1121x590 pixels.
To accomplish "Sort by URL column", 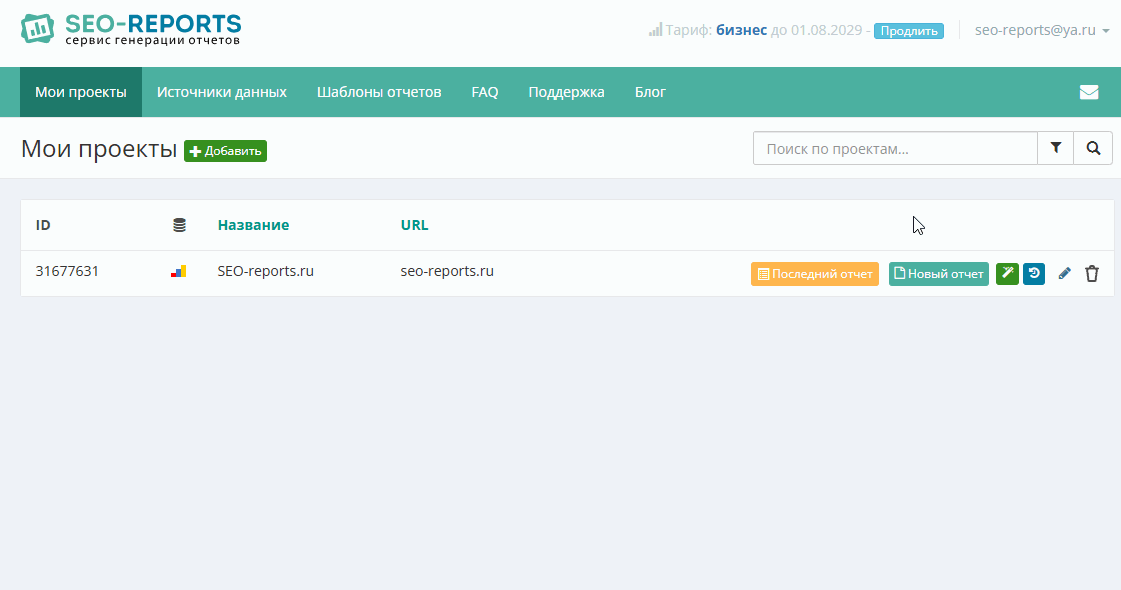I will click(x=415, y=225).
